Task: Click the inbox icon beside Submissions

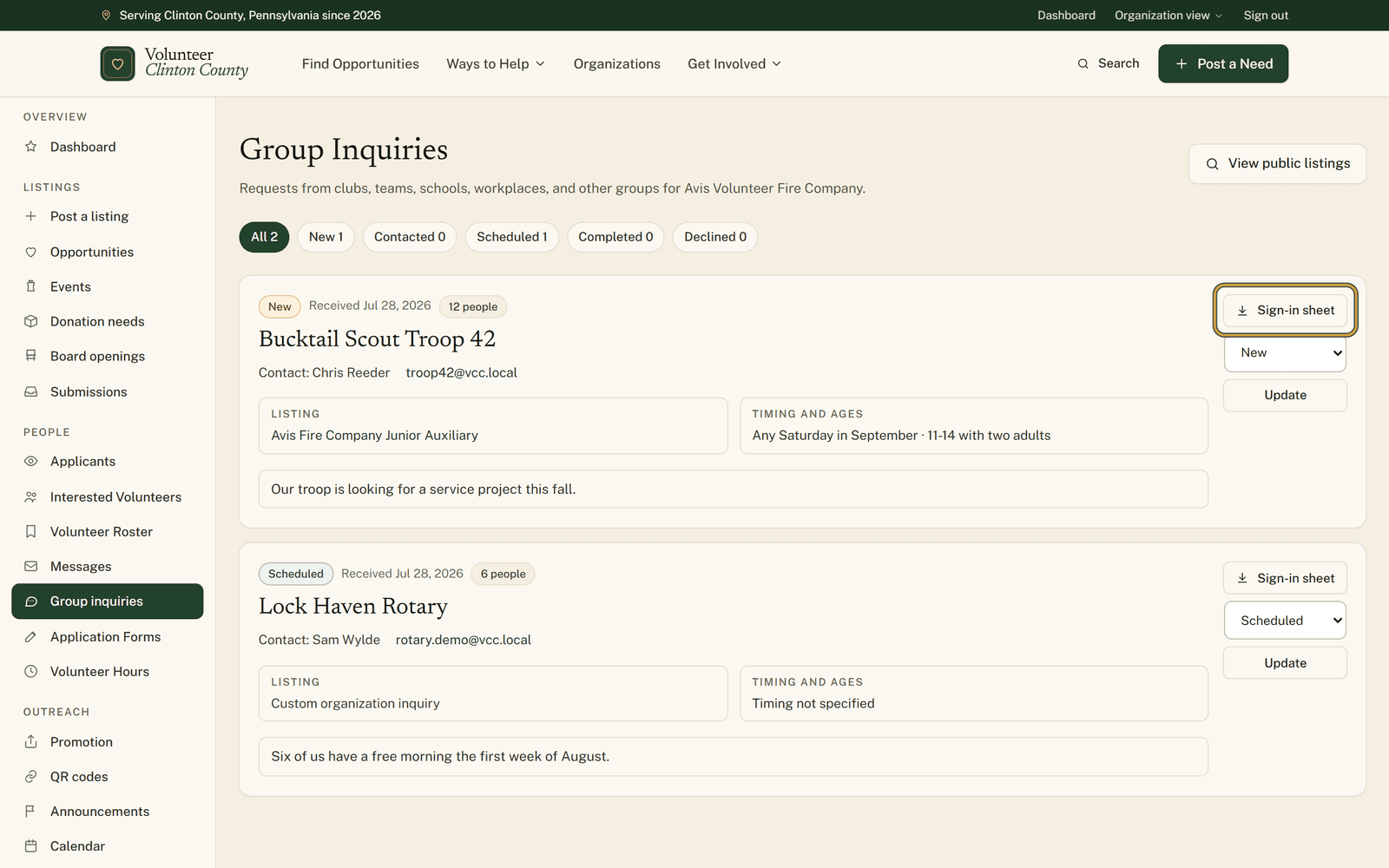Action: [31, 391]
